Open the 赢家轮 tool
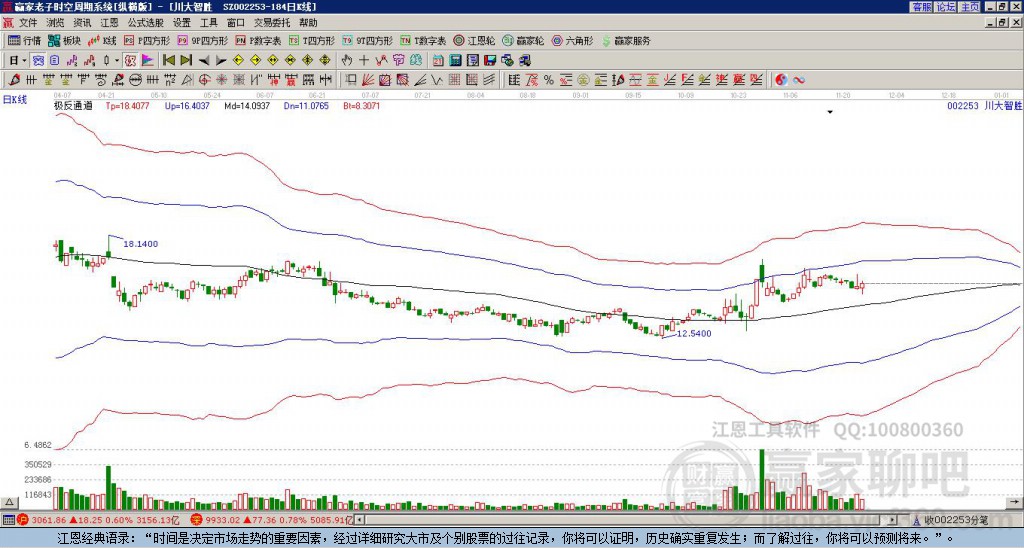 click(x=523, y=41)
